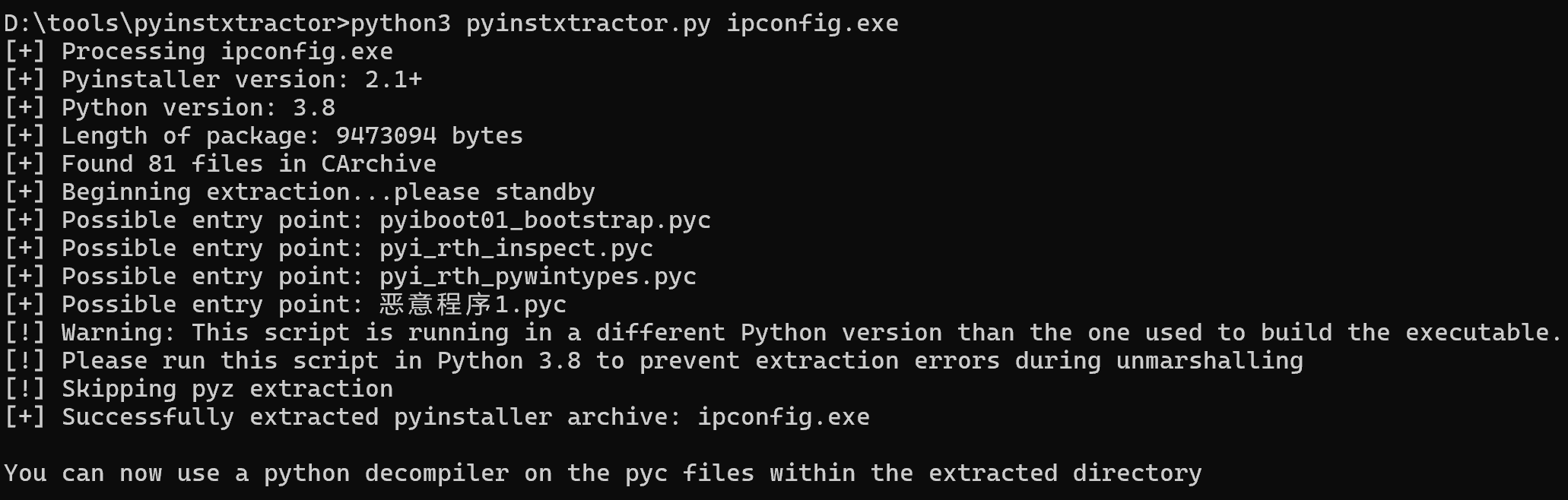Click the different Python version warning line

(x=783, y=333)
